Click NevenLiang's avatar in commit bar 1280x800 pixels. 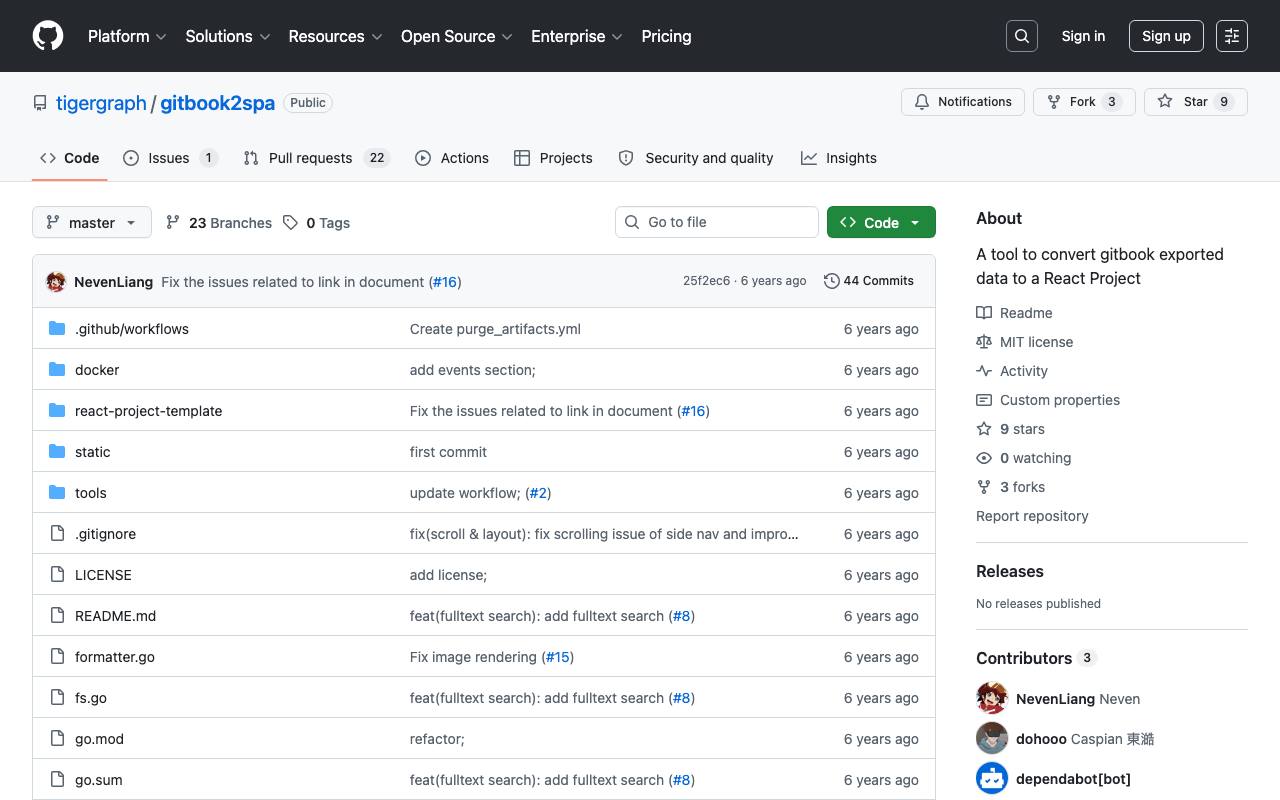click(x=56, y=282)
